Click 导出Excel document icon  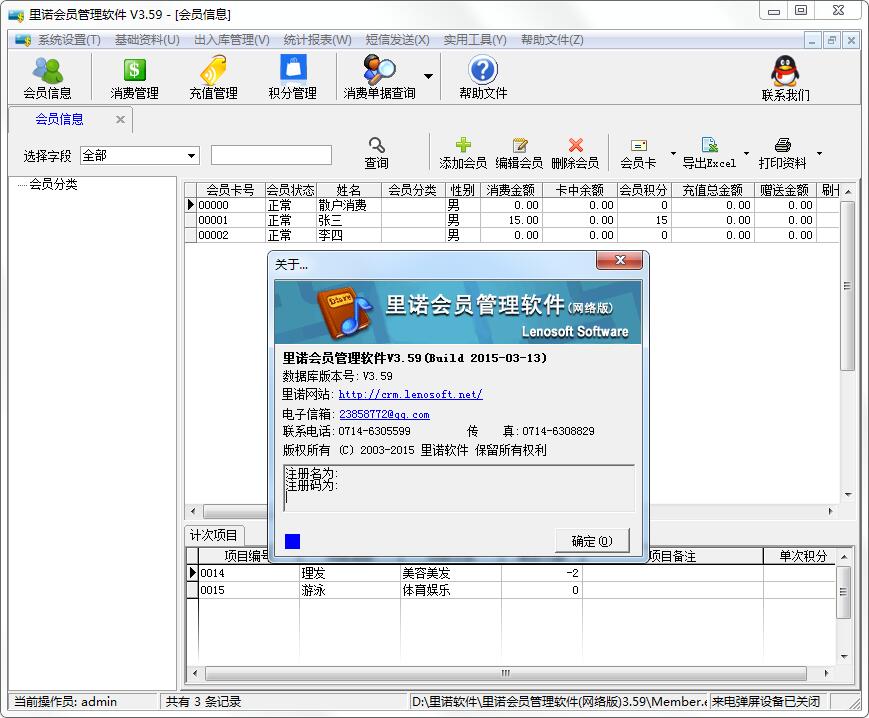click(x=709, y=145)
